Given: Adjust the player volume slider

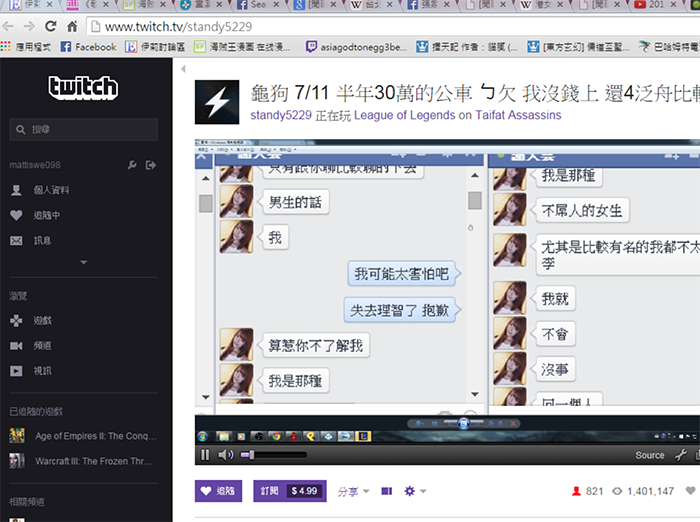Looking at the screenshot, I should [262, 455].
